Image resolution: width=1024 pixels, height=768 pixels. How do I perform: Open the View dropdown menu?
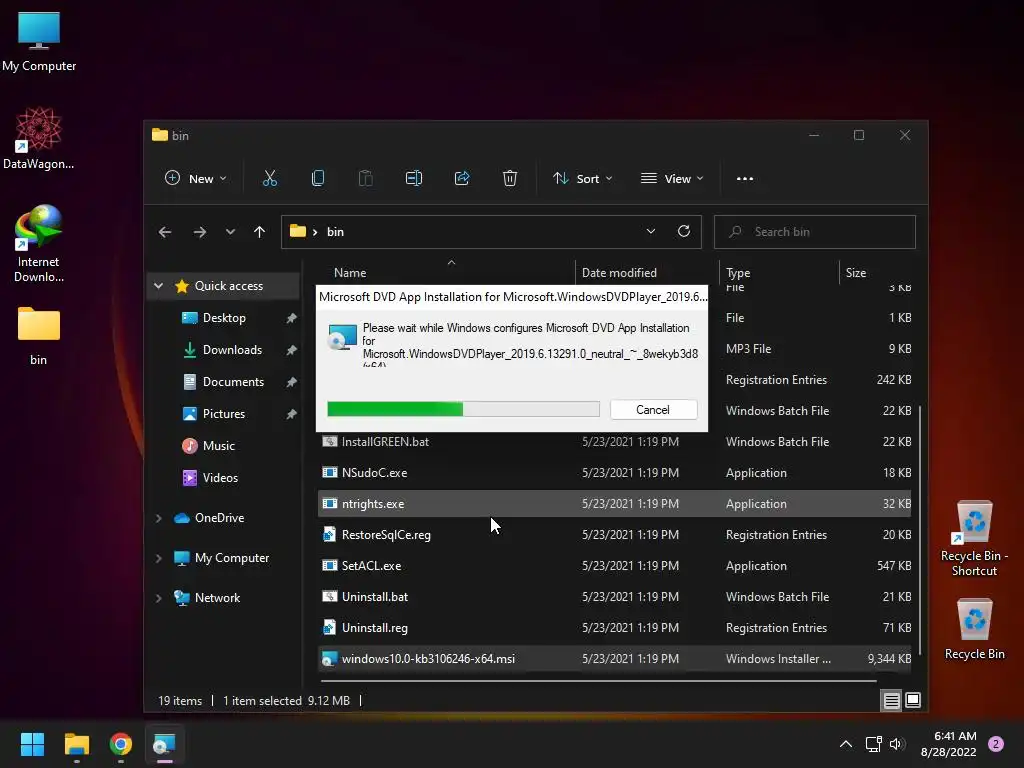click(x=672, y=178)
